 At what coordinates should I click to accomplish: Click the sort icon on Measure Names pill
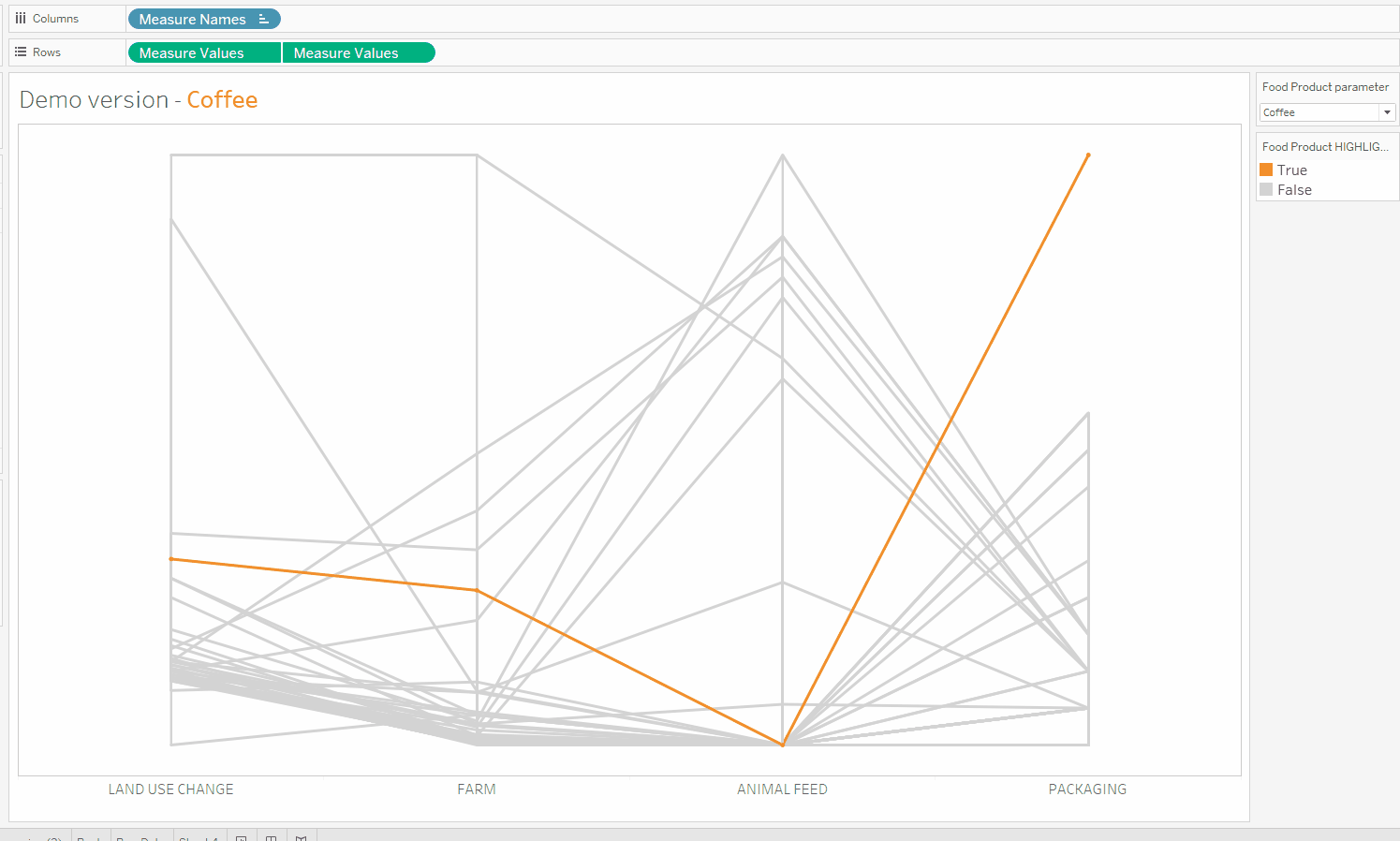click(x=264, y=19)
